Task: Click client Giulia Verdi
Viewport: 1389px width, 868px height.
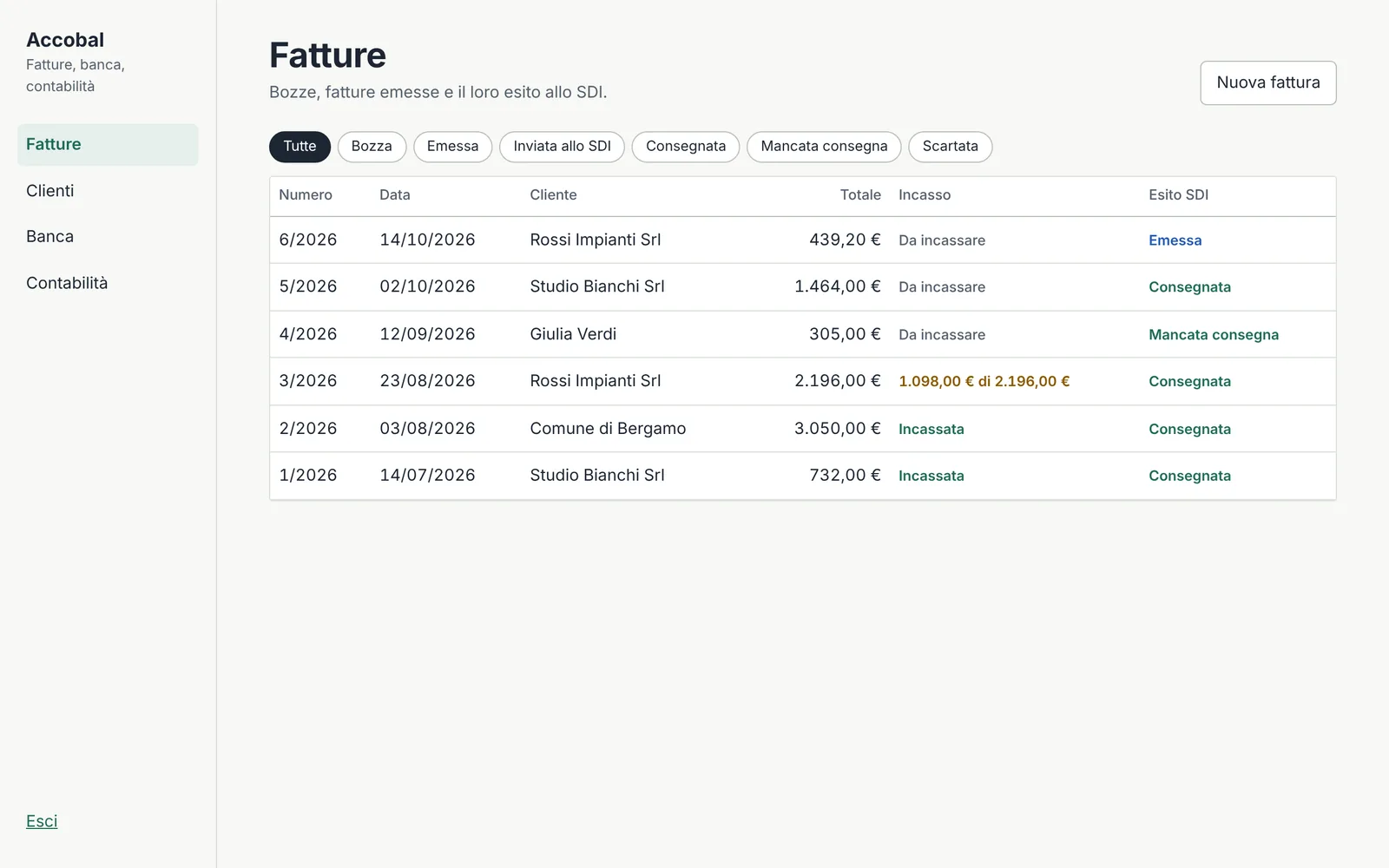Action: [573, 334]
